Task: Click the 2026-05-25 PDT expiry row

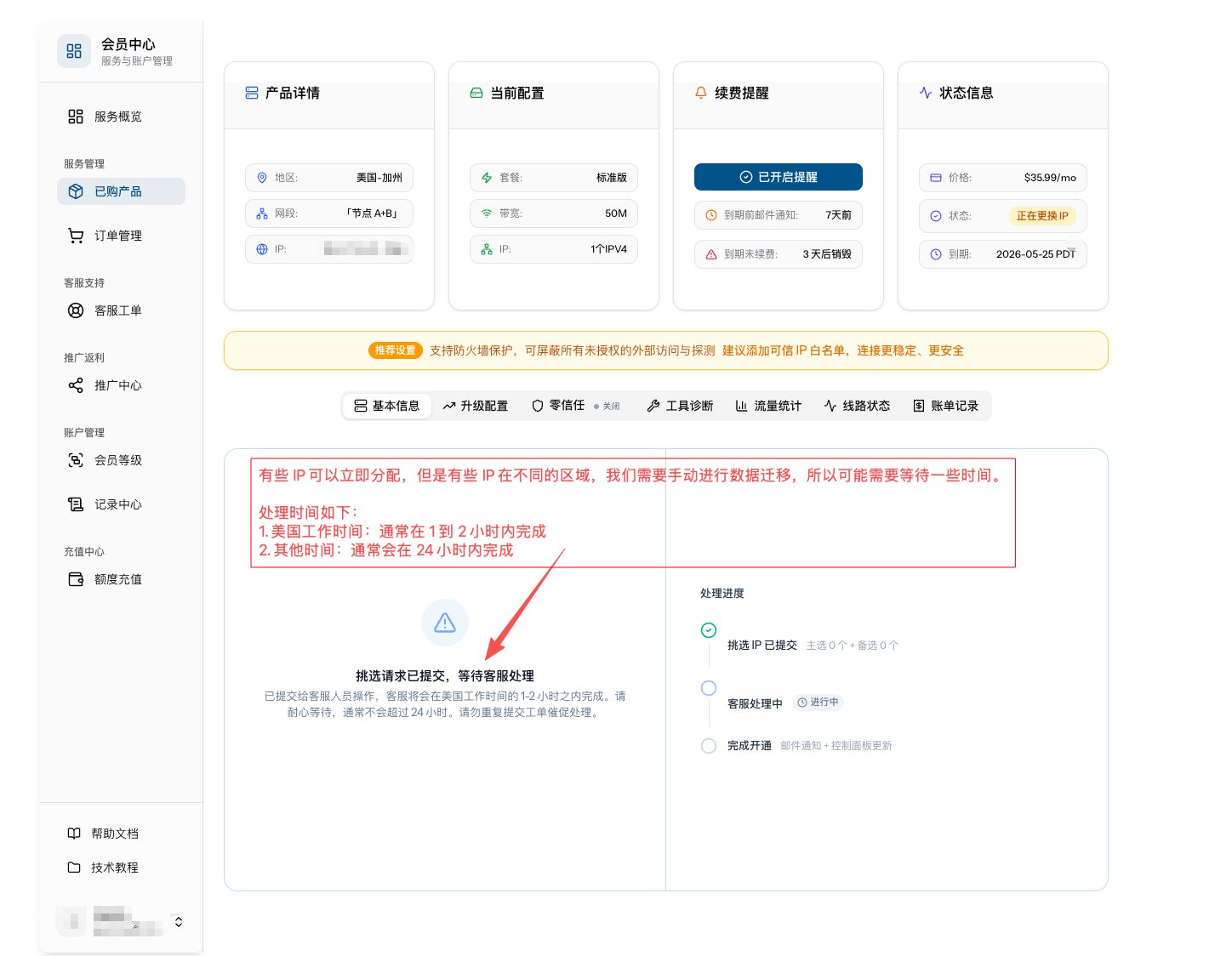Action: [x=1003, y=254]
